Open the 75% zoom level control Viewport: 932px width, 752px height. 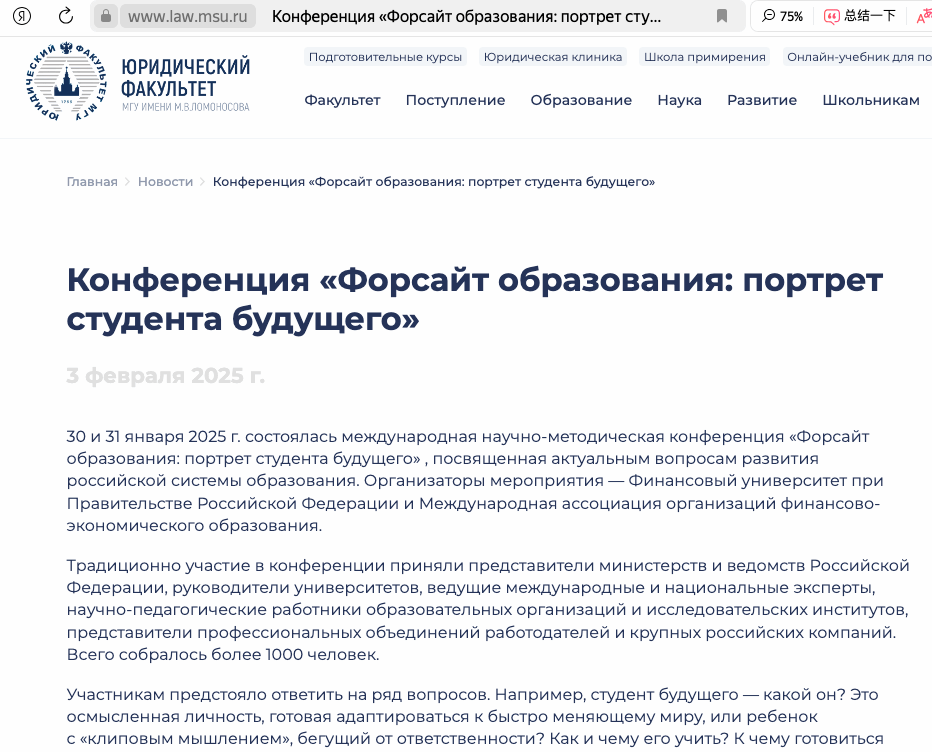click(x=782, y=16)
